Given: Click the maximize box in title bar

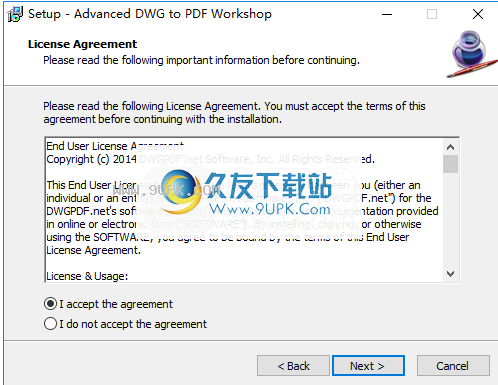Looking at the screenshot, I should click(432, 14).
